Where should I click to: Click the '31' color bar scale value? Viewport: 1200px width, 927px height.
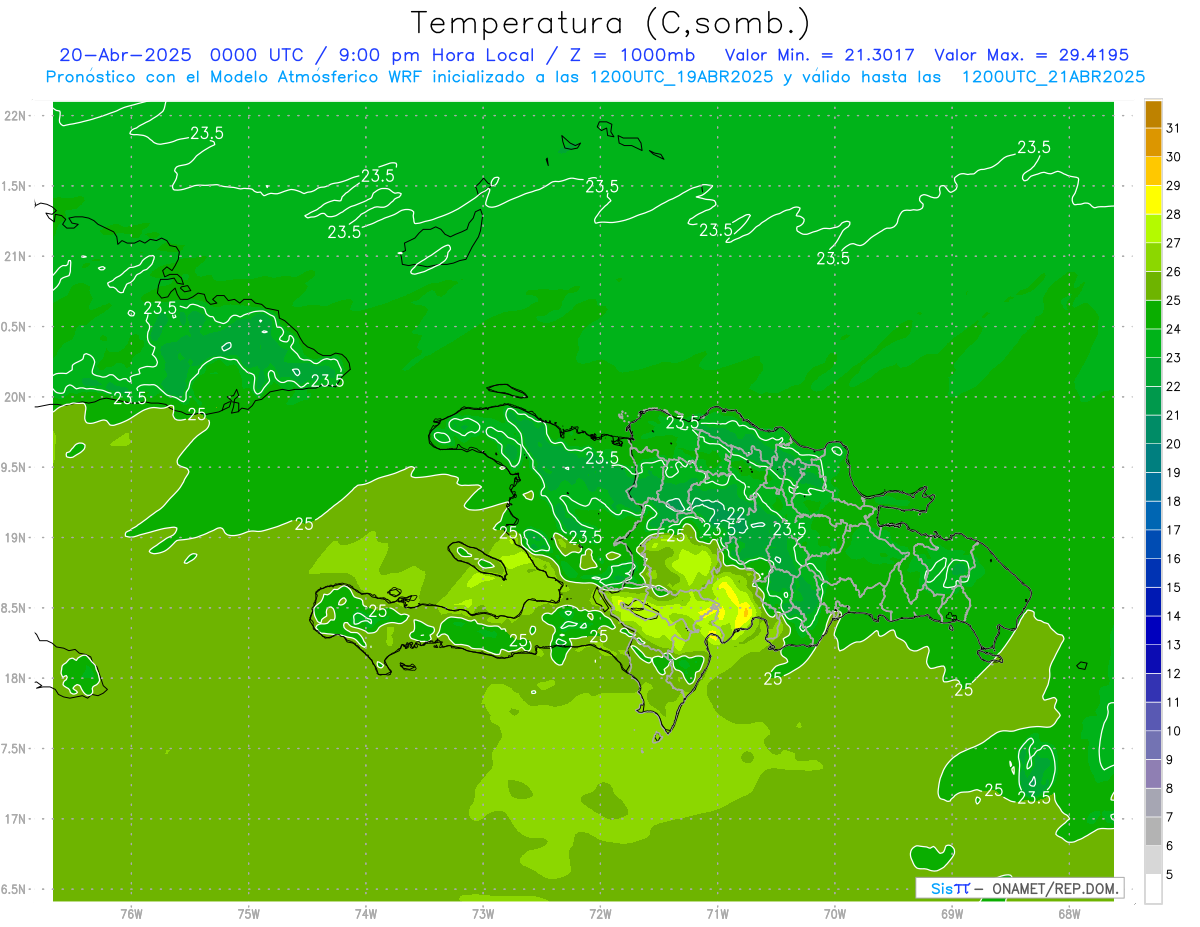[1174, 129]
